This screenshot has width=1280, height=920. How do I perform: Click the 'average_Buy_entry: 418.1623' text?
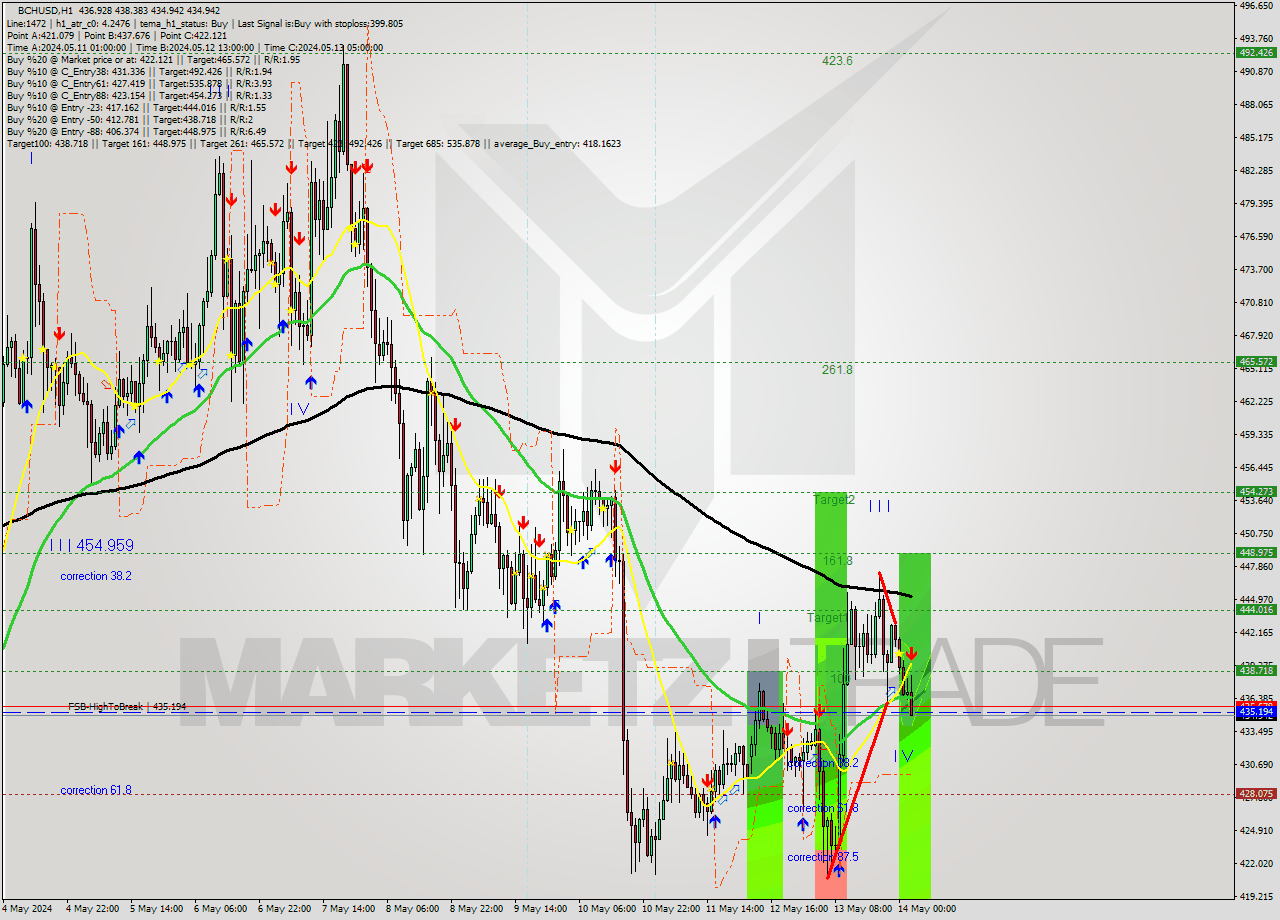click(x=556, y=144)
